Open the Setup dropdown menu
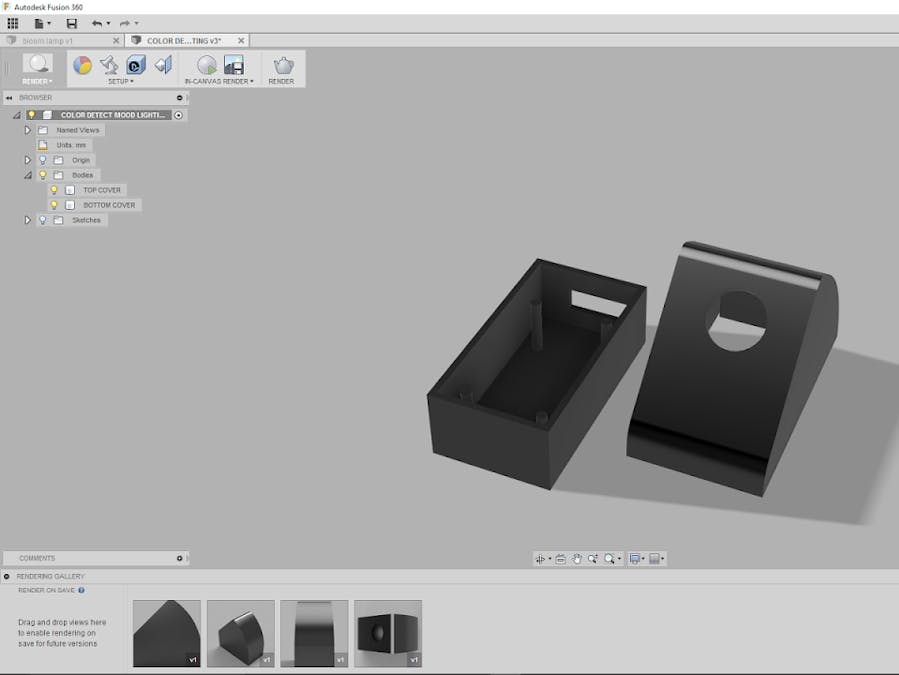Screen dimensions: 899x675 [x=121, y=81]
